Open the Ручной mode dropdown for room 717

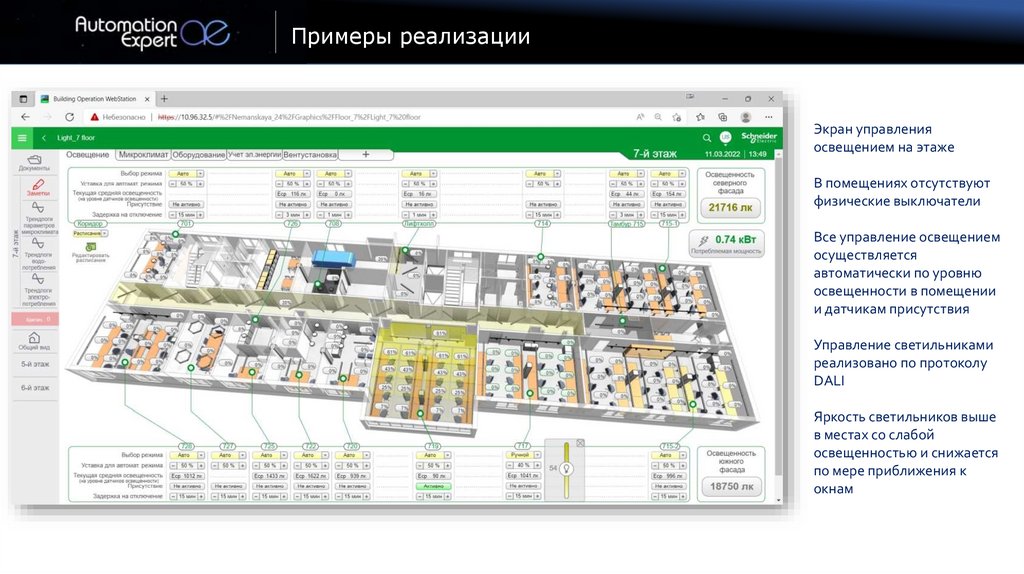[537, 454]
